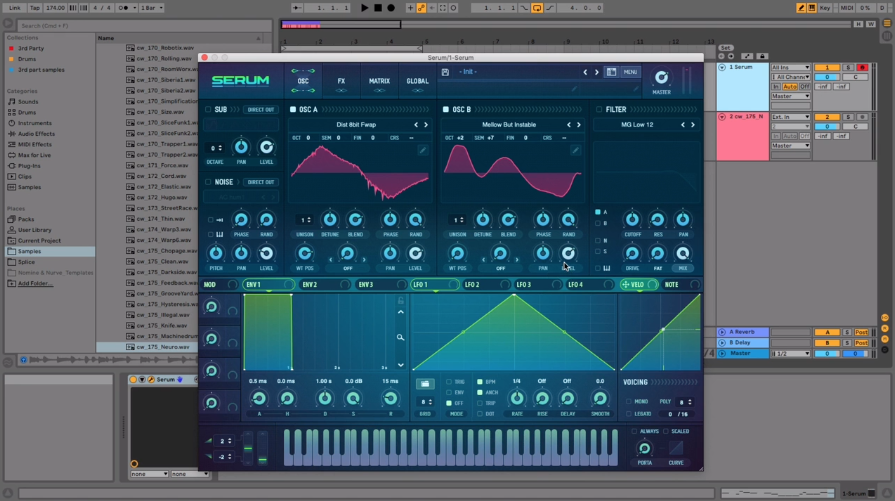
Task: Click the envelope lock icon
Action: point(401,300)
